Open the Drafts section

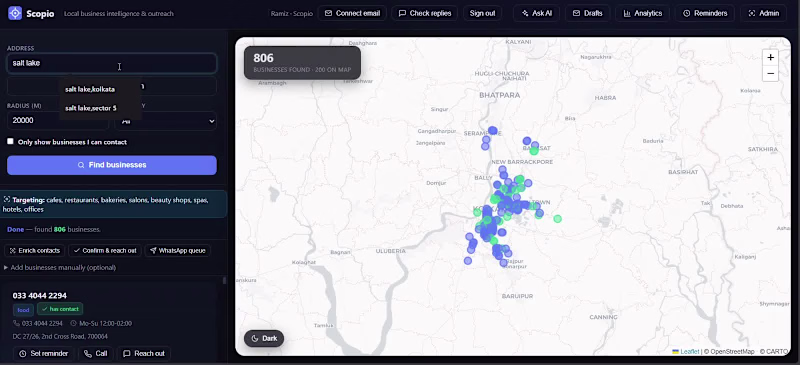pos(587,13)
